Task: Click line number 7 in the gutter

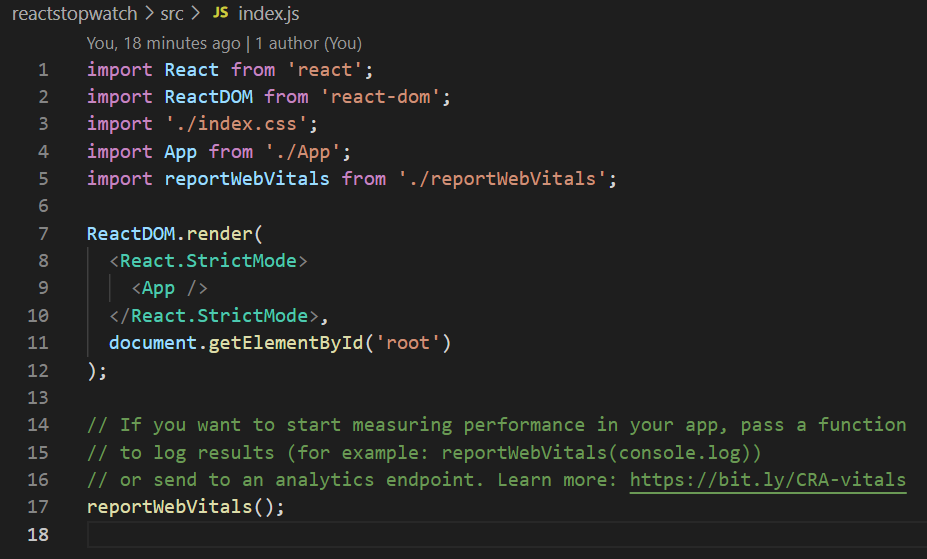Action: (x=43, y=234)
